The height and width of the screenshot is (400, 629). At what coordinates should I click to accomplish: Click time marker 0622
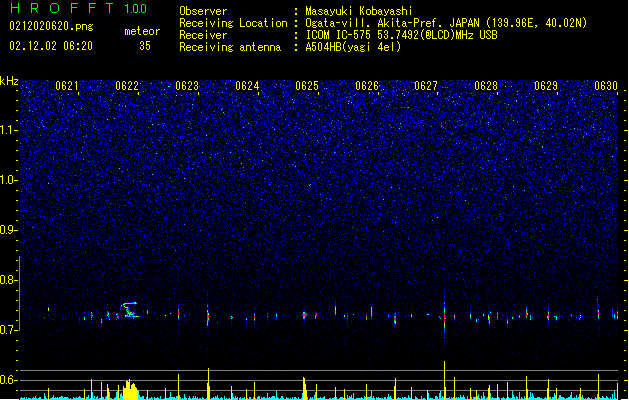pyautogui.click(x=127, y=86)
